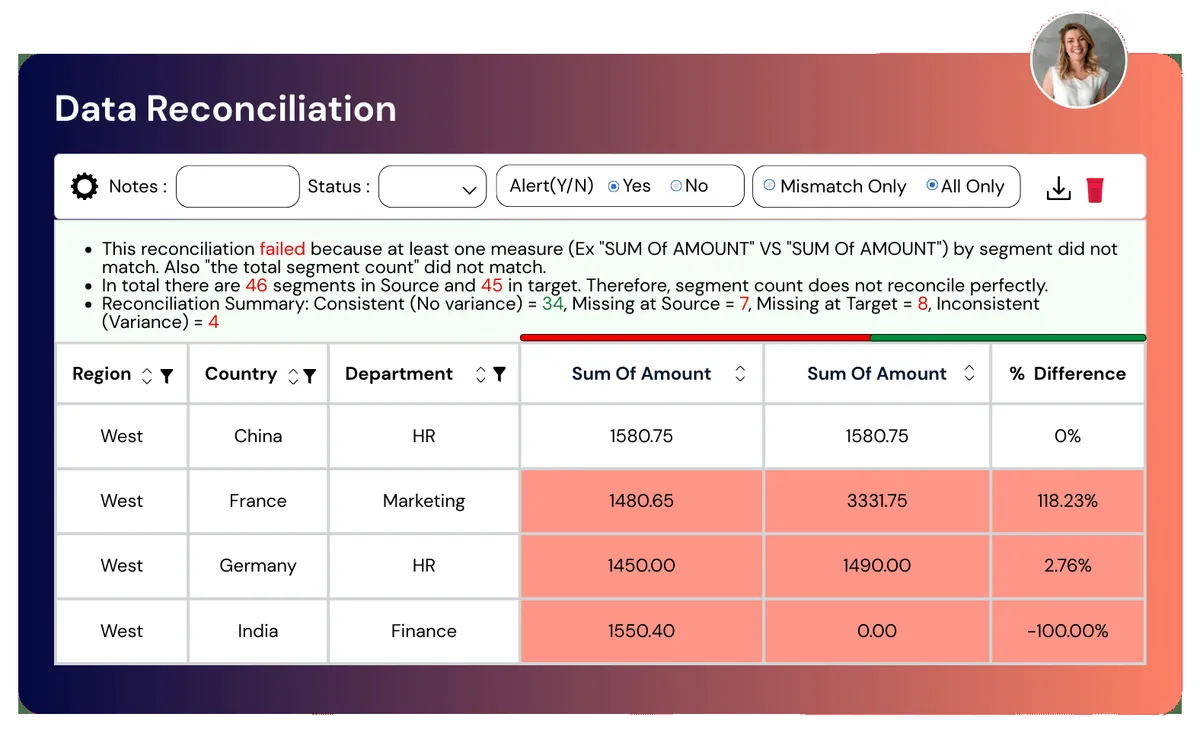Select source amount 1480.65 cell
The image size is (1200, 732).
pos(641,501)
